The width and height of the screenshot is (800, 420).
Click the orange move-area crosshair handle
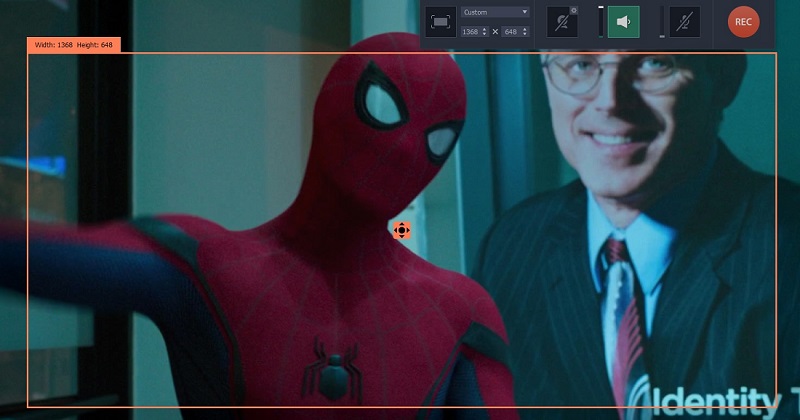pyautogui.click(x=402, y=231)
